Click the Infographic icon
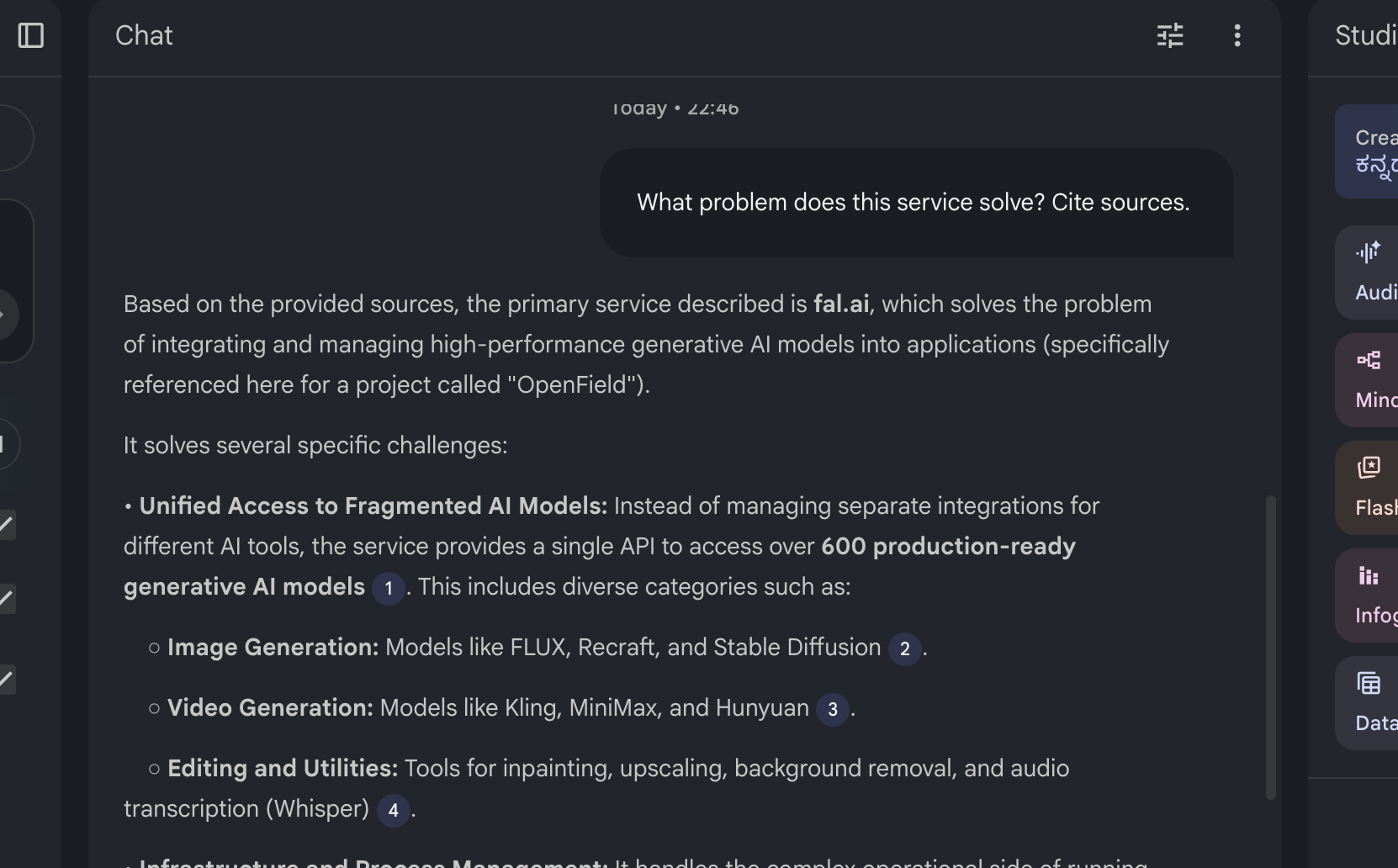The height and width of the screenshot is (868, 1398). (x=1369, y=575)
